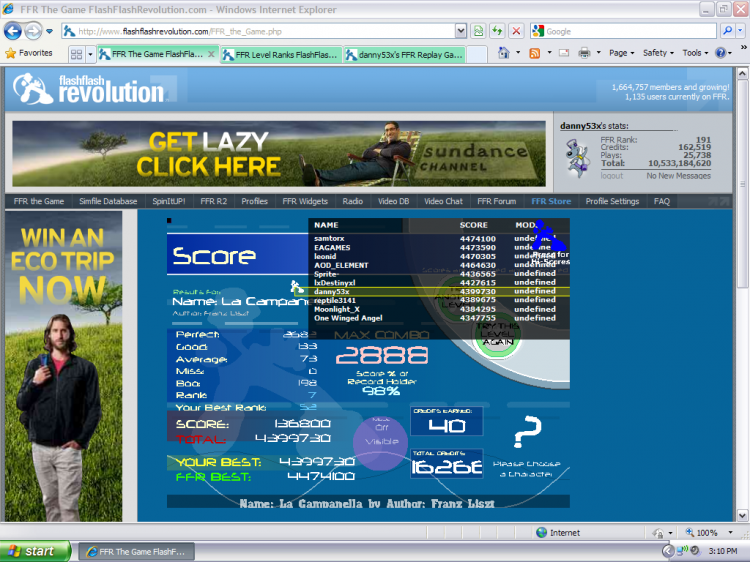
Task: Click the Help question mark icon
Action: tap(720, 53)
